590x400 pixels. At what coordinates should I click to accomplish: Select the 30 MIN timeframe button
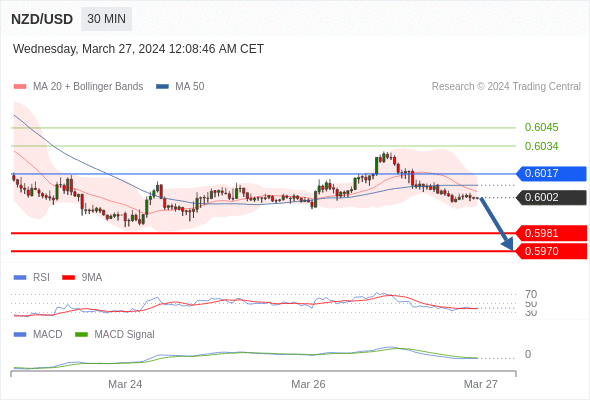[x=106, y=19]
